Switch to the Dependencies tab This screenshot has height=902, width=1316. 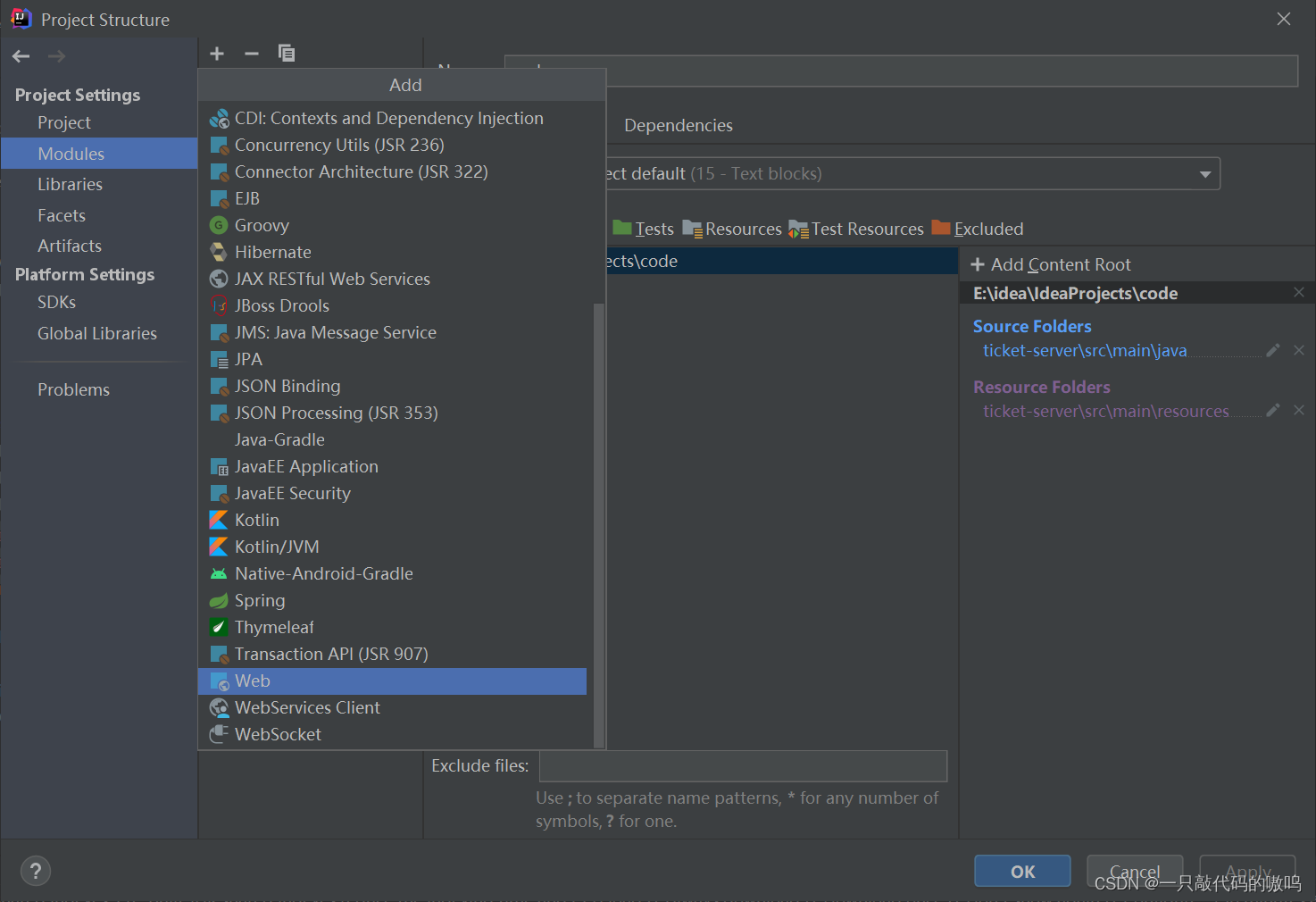(679, 125)
